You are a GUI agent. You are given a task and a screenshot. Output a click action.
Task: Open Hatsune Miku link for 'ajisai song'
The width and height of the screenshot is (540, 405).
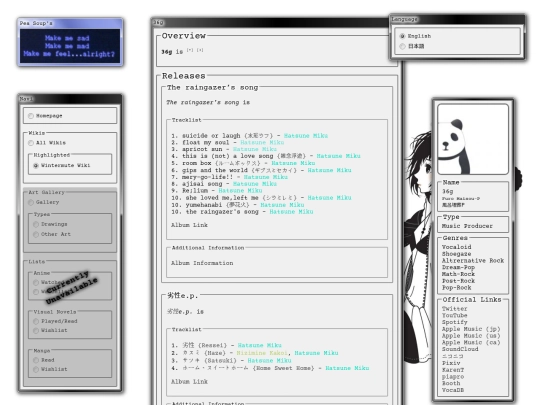(x=255, y=184)
